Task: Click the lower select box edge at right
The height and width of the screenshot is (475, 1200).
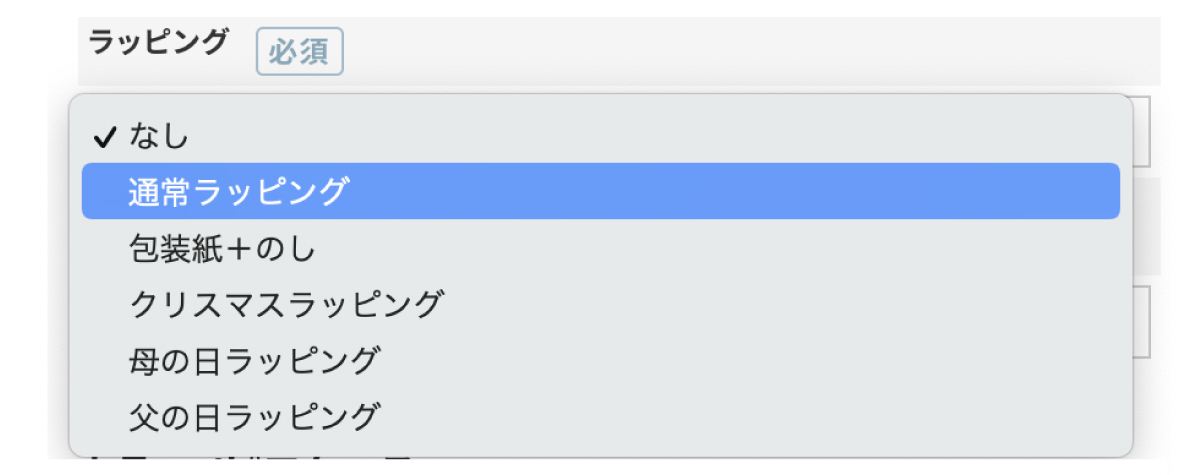Action: pyautogui.click(x=1144, y=322)
